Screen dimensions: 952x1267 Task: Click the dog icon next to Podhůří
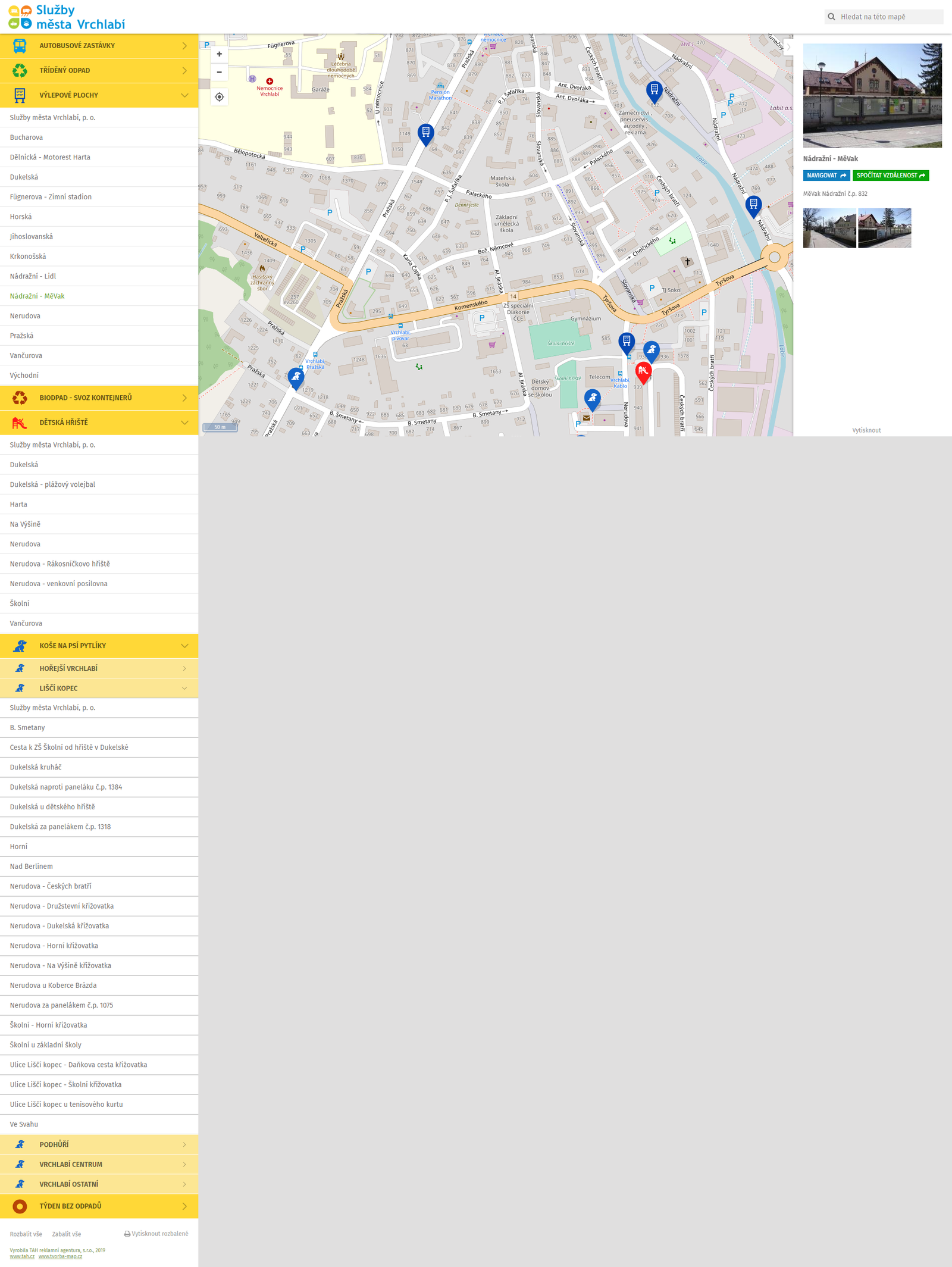coord(20,1144)
